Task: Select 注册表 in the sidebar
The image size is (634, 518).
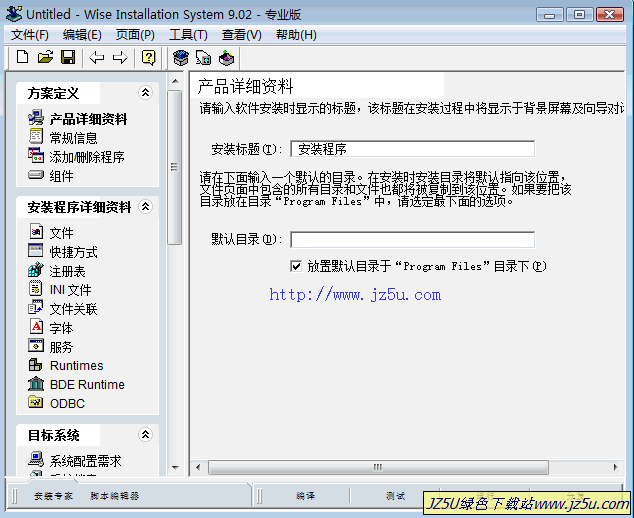Action: (x=68, y=271)
